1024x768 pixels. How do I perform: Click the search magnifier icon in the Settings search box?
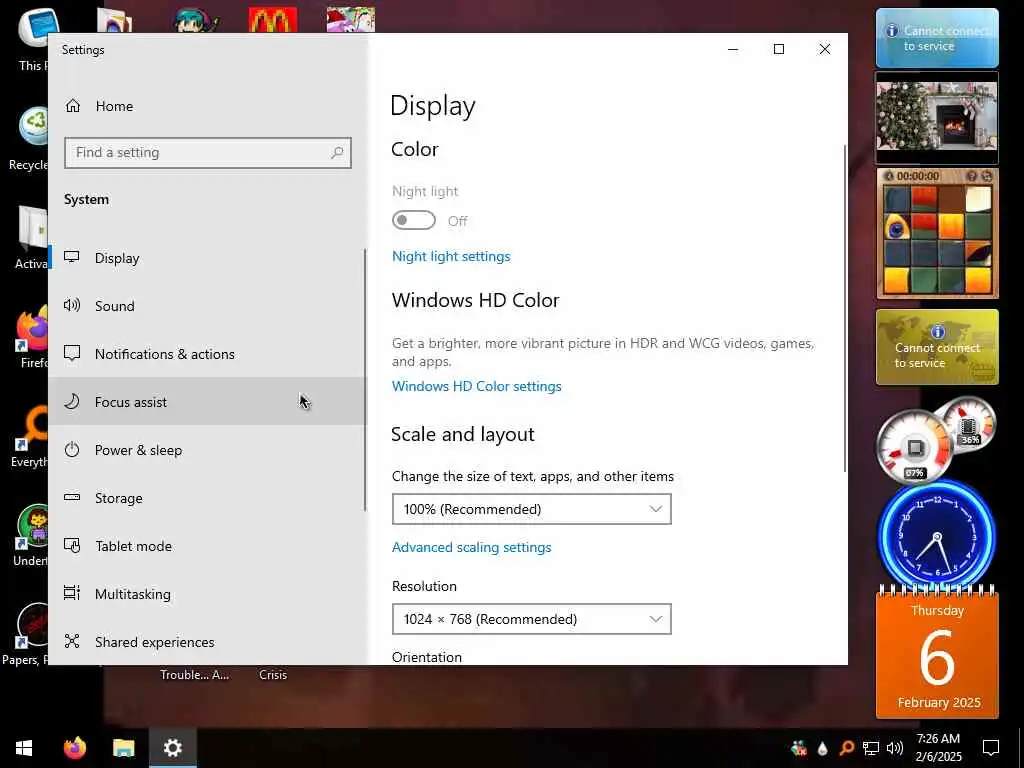click(x=337, y=153)
